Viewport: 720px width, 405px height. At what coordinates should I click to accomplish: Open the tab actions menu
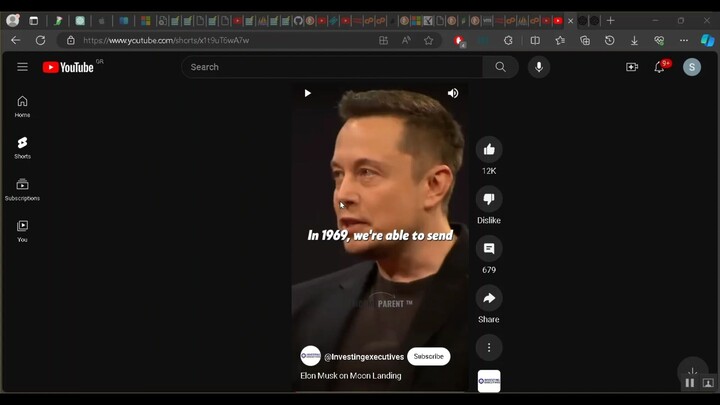tap(34, 21)
